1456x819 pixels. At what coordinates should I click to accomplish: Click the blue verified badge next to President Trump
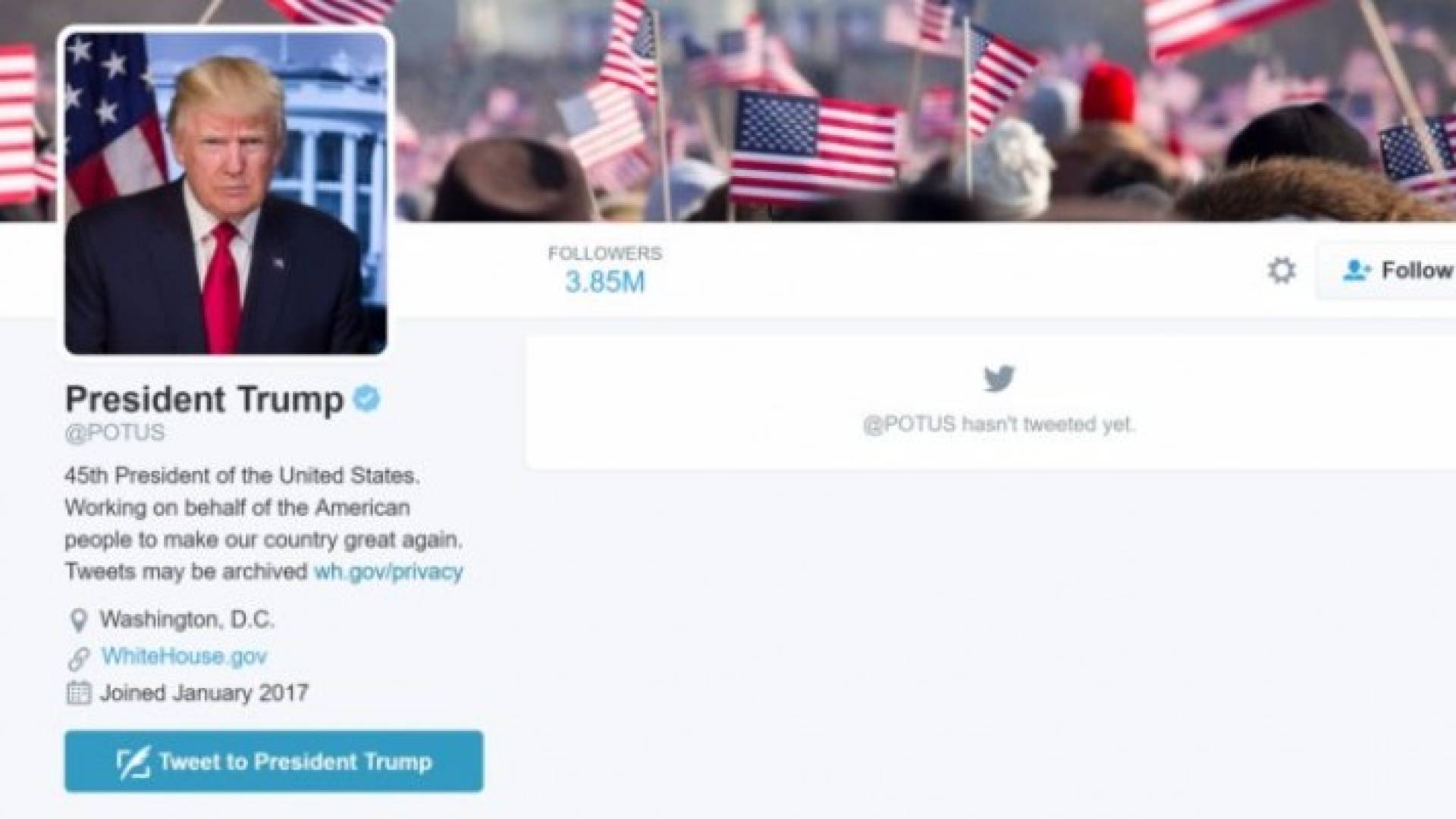click(x=367, y=398)
